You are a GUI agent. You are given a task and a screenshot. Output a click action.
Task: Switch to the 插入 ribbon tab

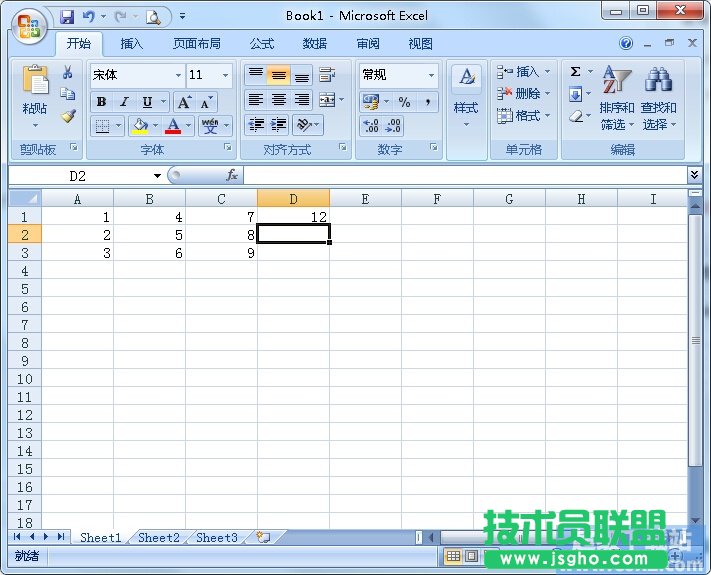pos(132,44)
